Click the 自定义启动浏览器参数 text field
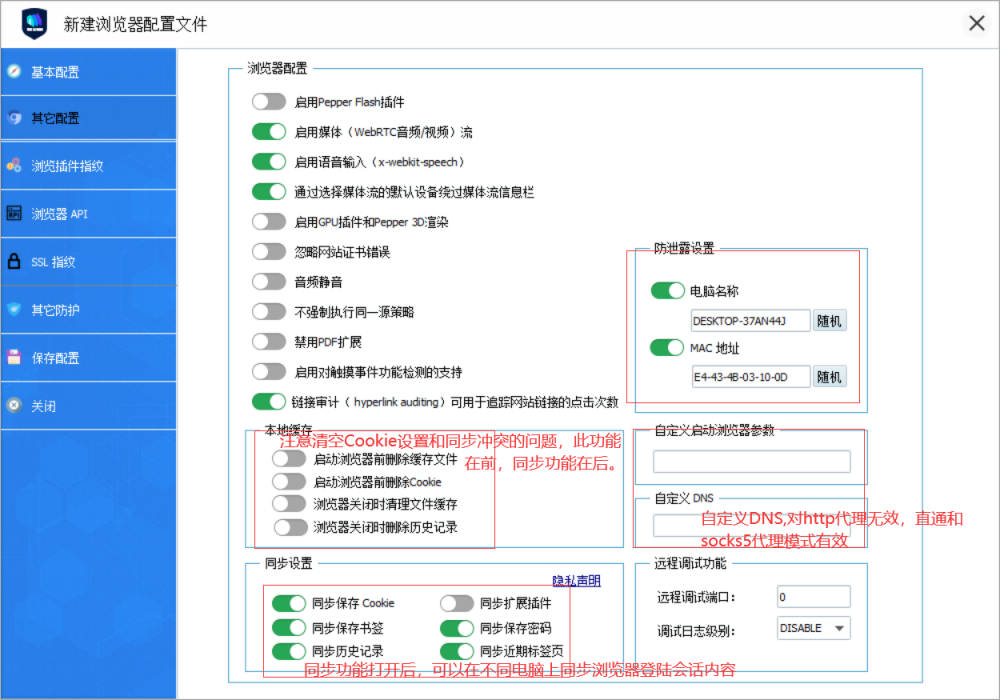The image size is (1000, 700). [751, 461]
